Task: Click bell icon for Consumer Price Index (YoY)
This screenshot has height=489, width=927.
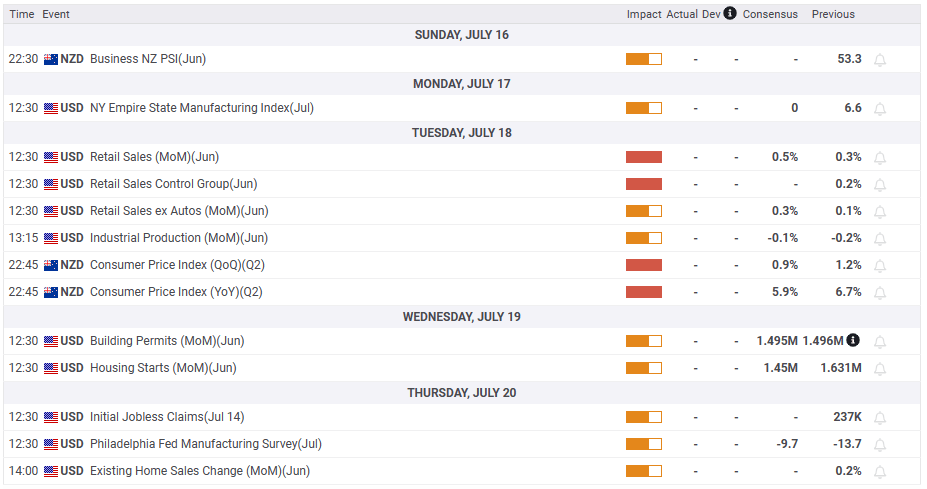Action: 881,293
